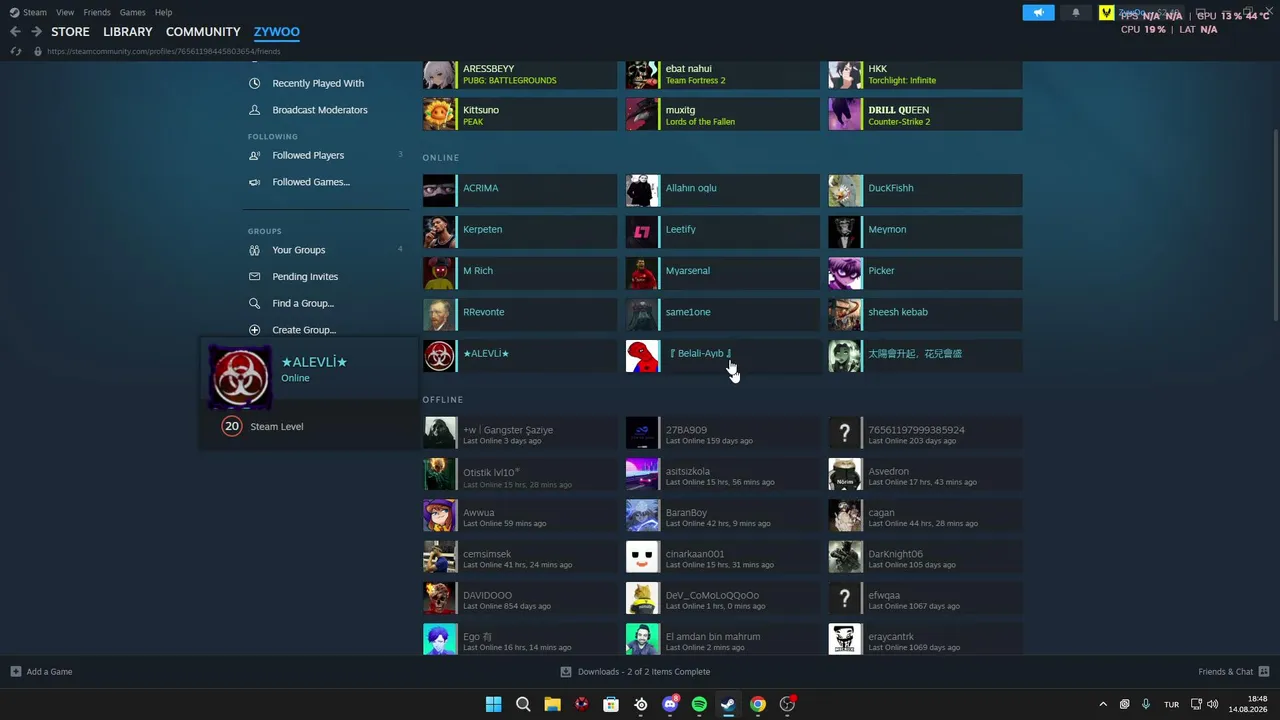Click the taskbar volume speaker icon

[1212, 704]
